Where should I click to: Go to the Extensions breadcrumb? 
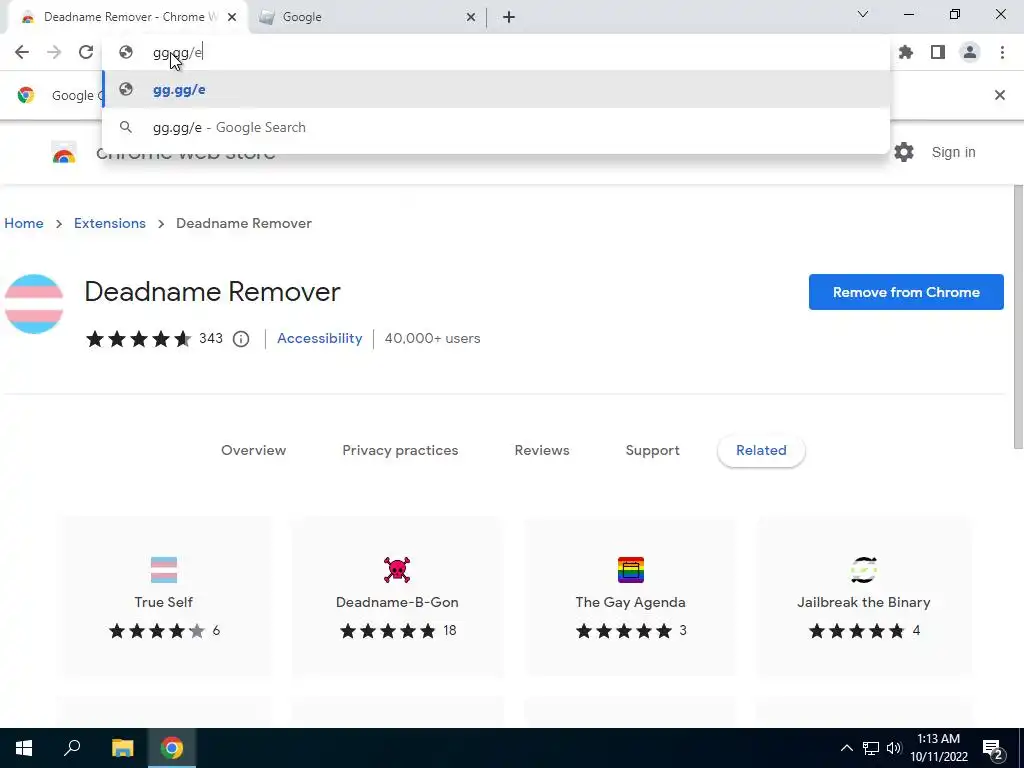(x=110, y=223)
